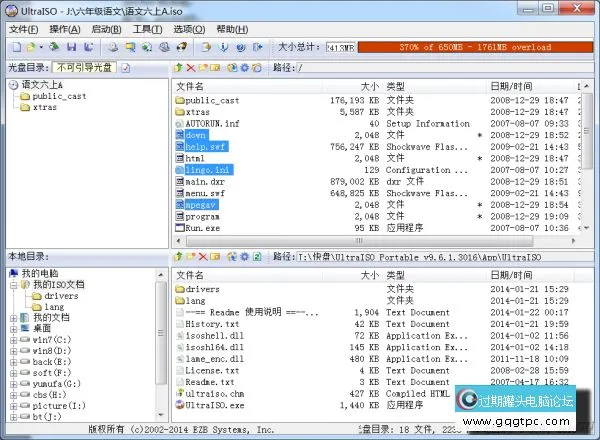The image size is (600, 440).
Task: Click the Refresh icon in the local pane toolbar
Action: (x=258, y=257)
